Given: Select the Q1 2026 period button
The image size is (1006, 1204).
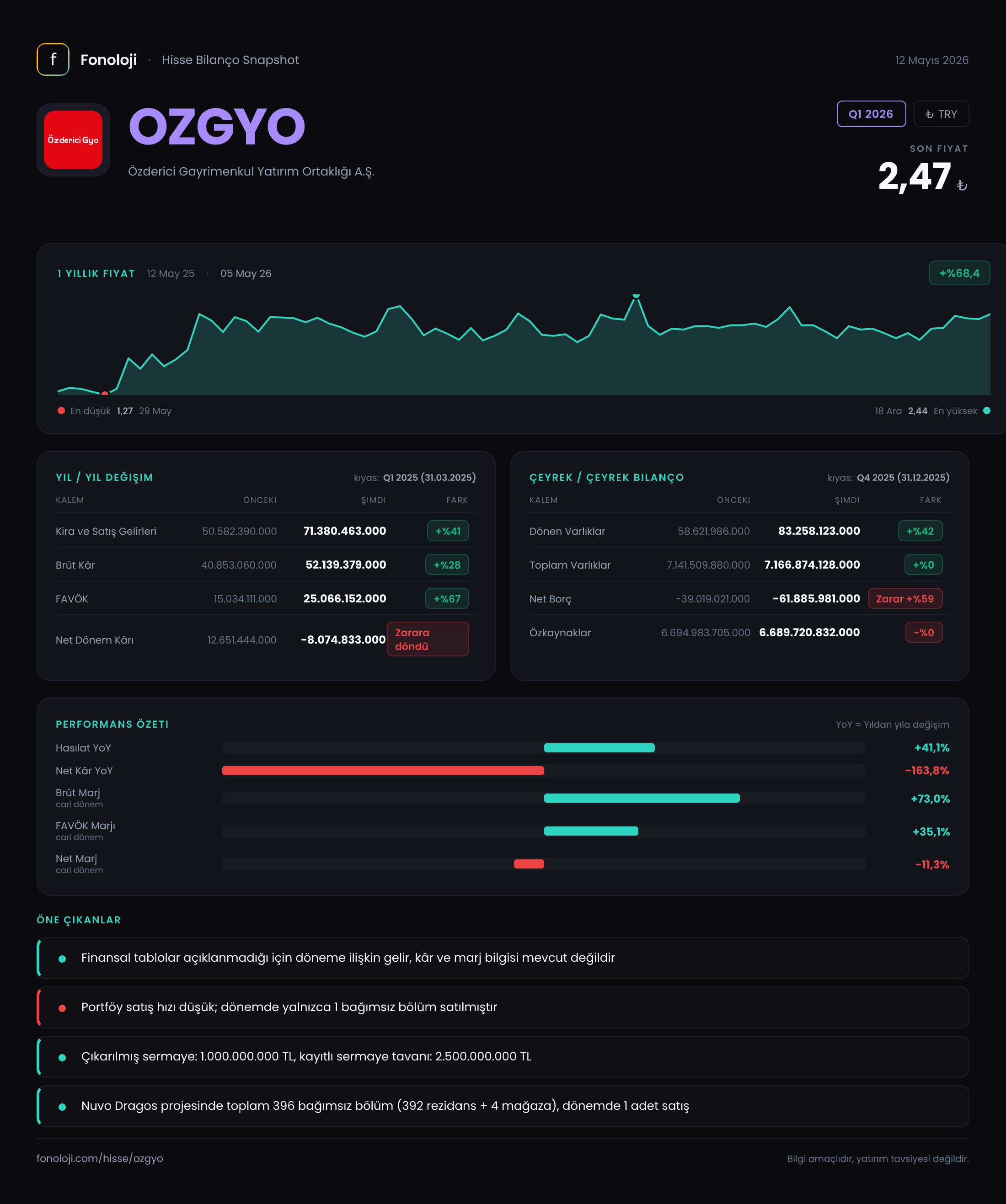Looking at the screenshot, I should pos(871,114).
